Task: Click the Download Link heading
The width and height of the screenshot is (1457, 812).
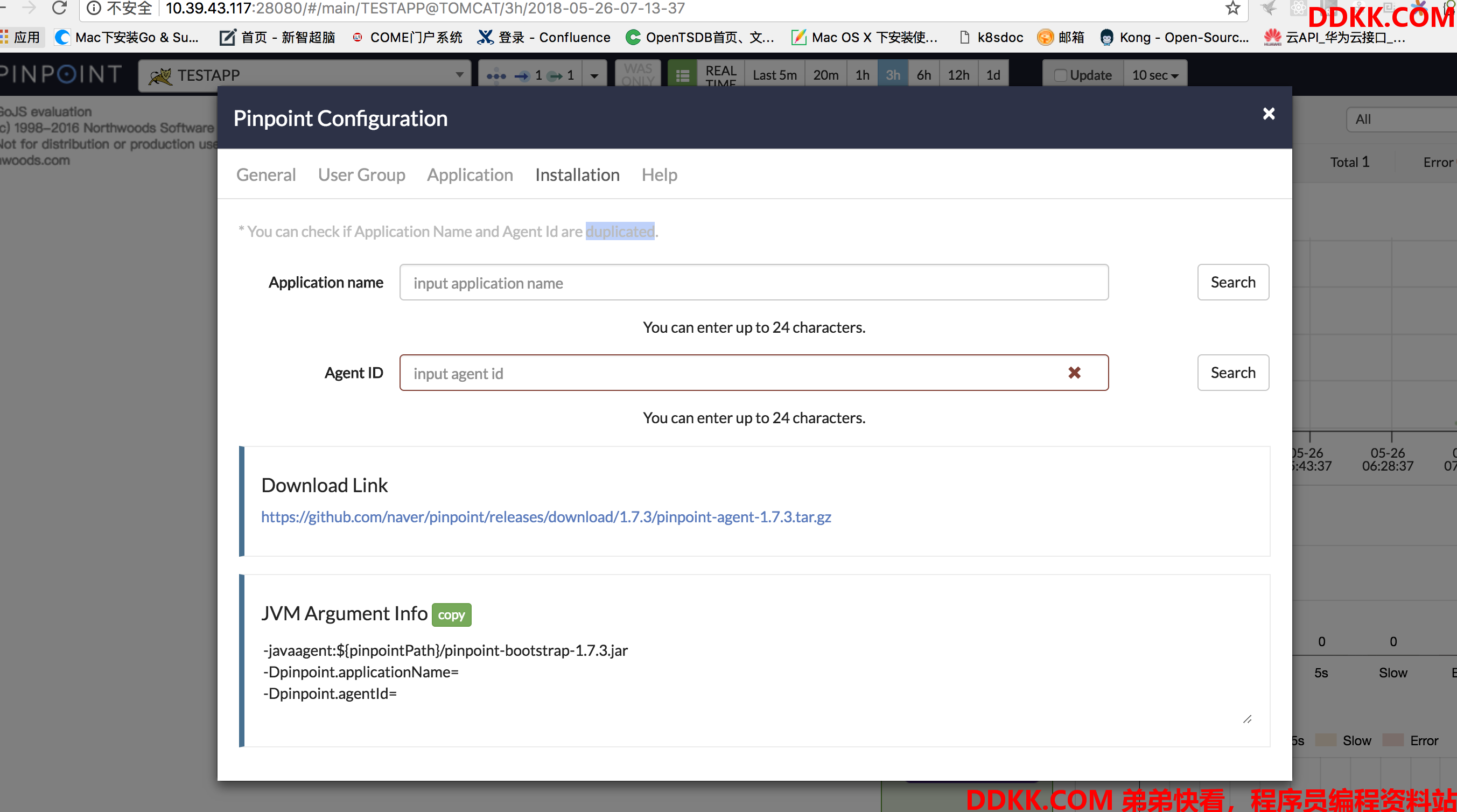Action: pos(324,485)
